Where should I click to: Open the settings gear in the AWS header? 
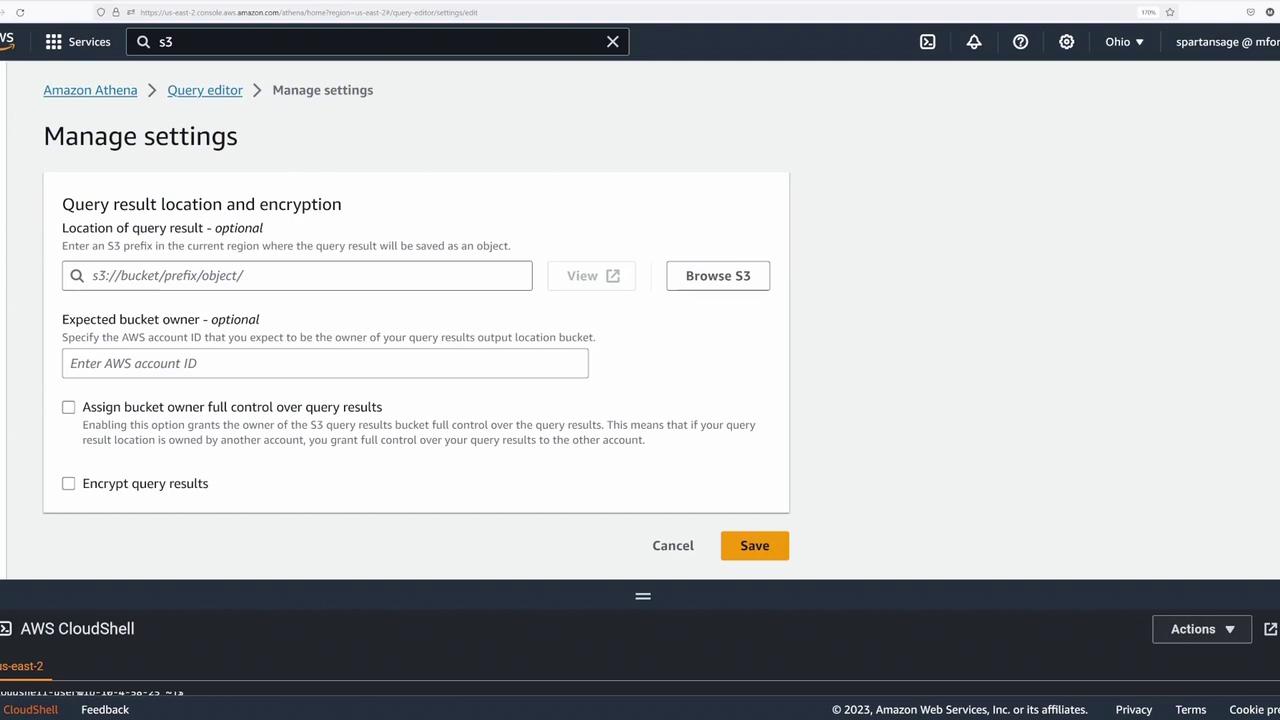click(x=1067, y=42)
